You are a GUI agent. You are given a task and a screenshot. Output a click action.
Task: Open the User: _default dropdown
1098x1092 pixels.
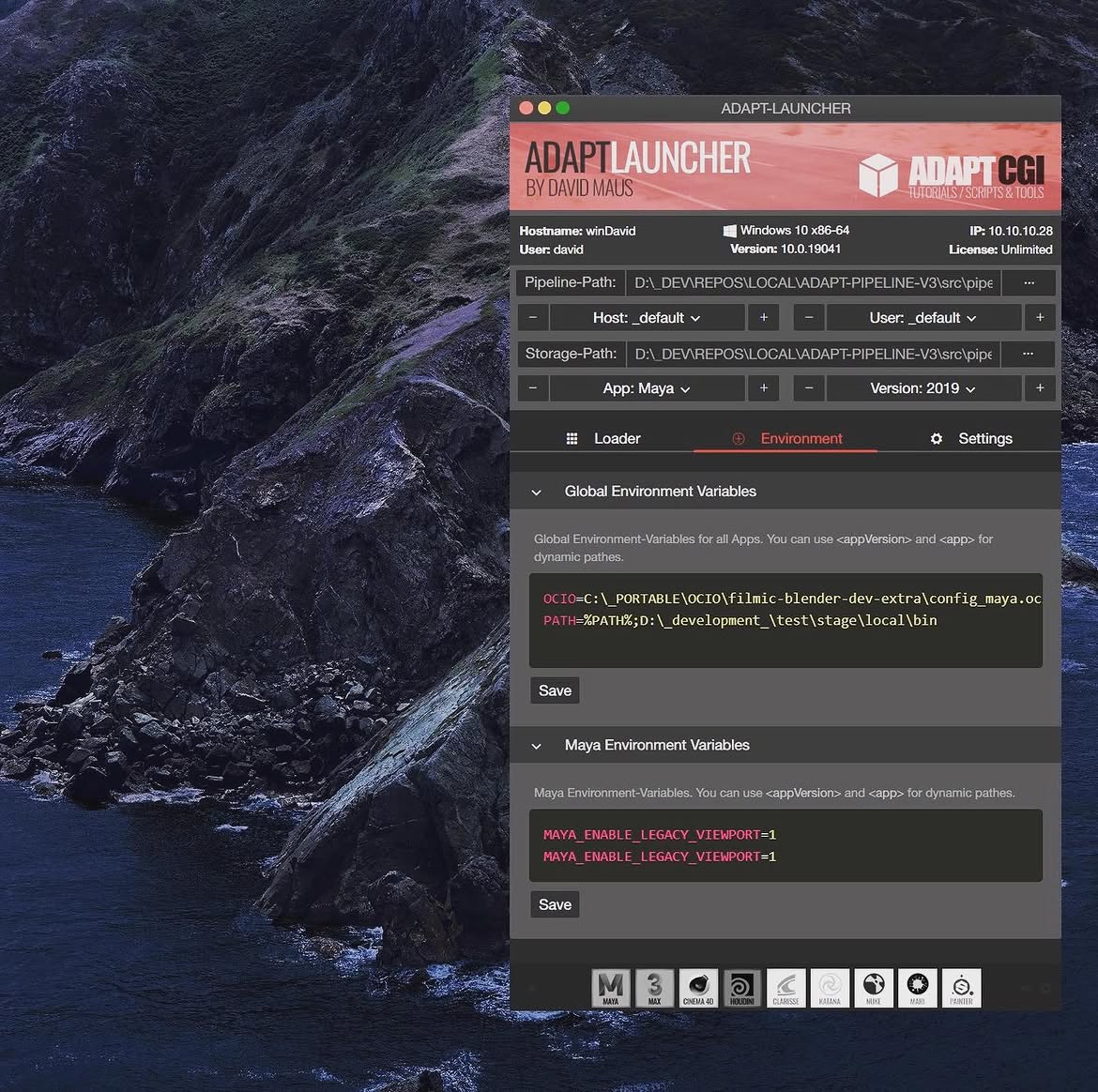(923, 318)
